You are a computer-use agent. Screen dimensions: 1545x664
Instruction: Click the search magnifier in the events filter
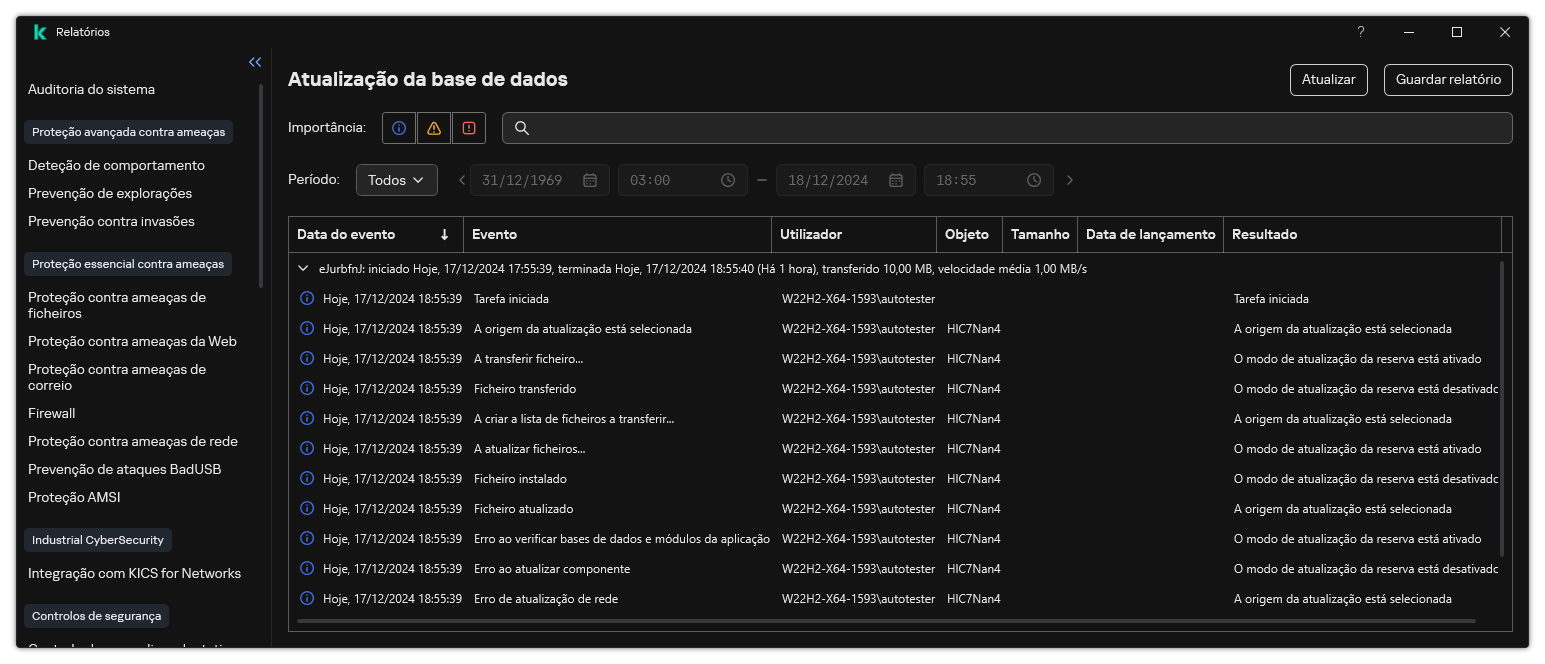(521, 128)
